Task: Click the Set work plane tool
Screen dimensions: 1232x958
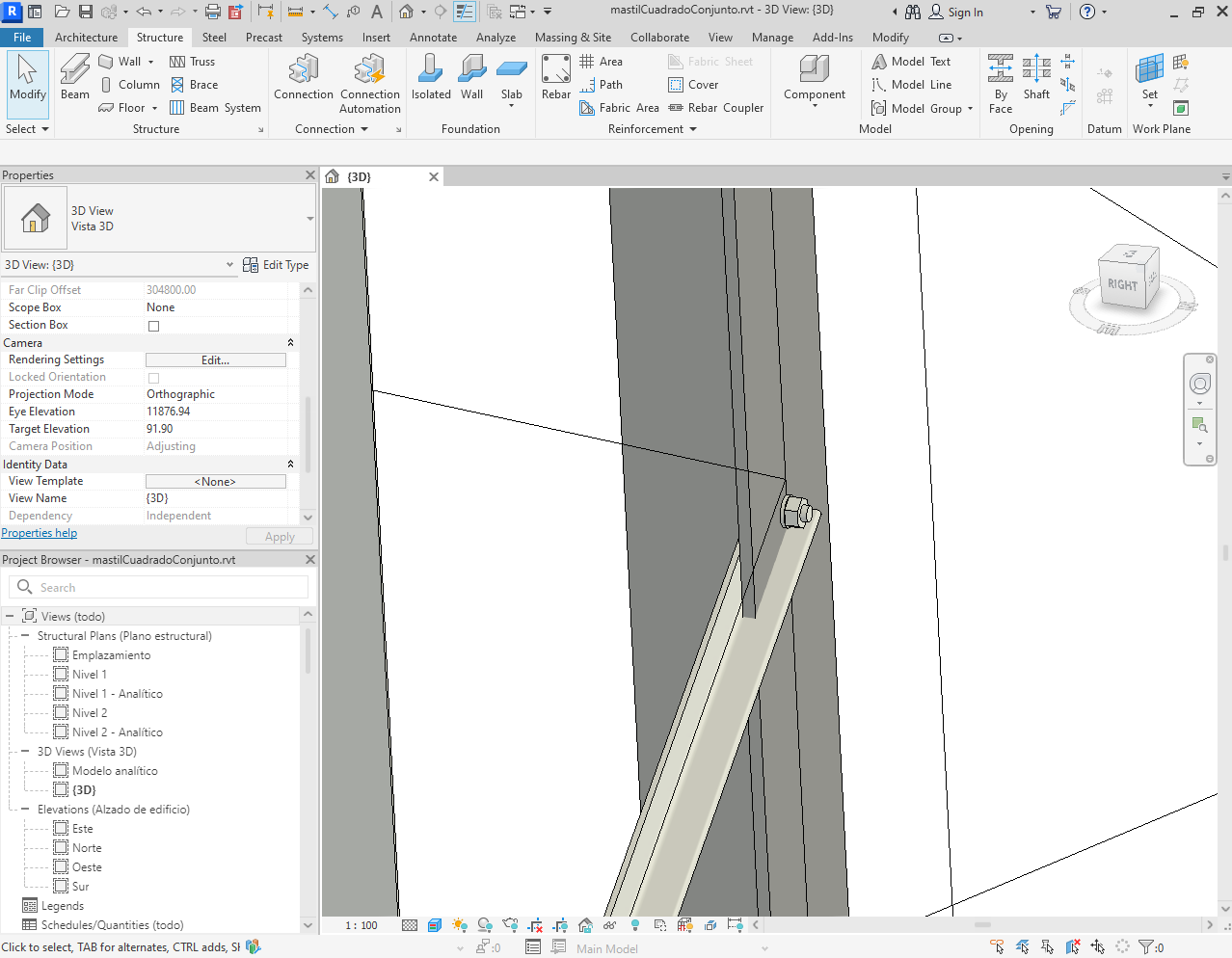Action: coord(1149,82)
